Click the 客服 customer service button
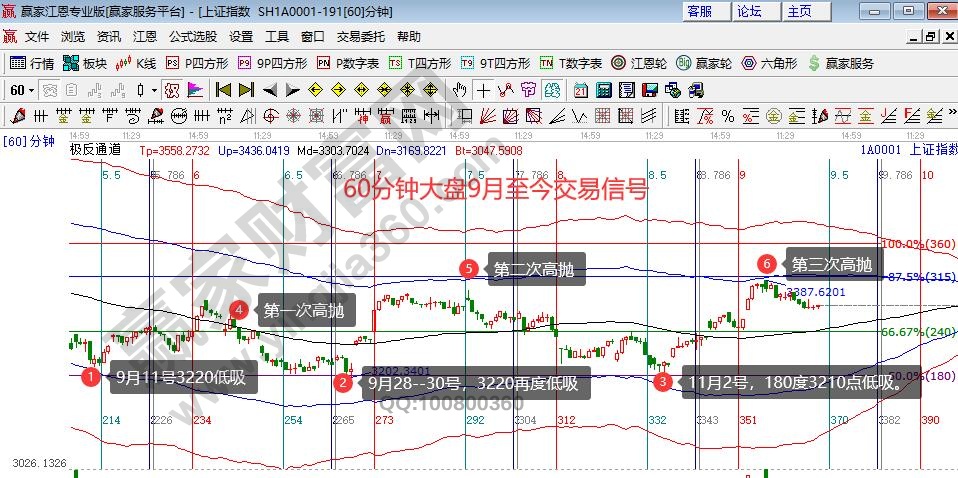 (700, 11)
